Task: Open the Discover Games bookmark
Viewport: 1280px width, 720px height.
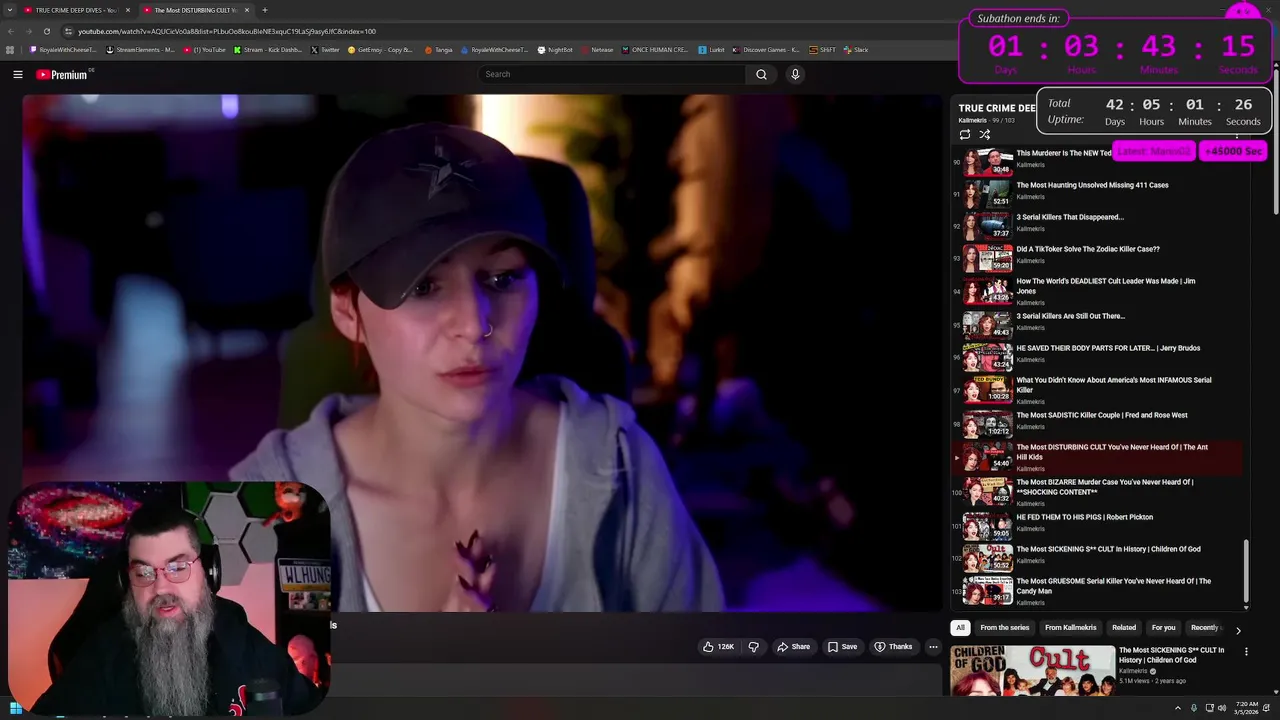Action: (765, 49)
